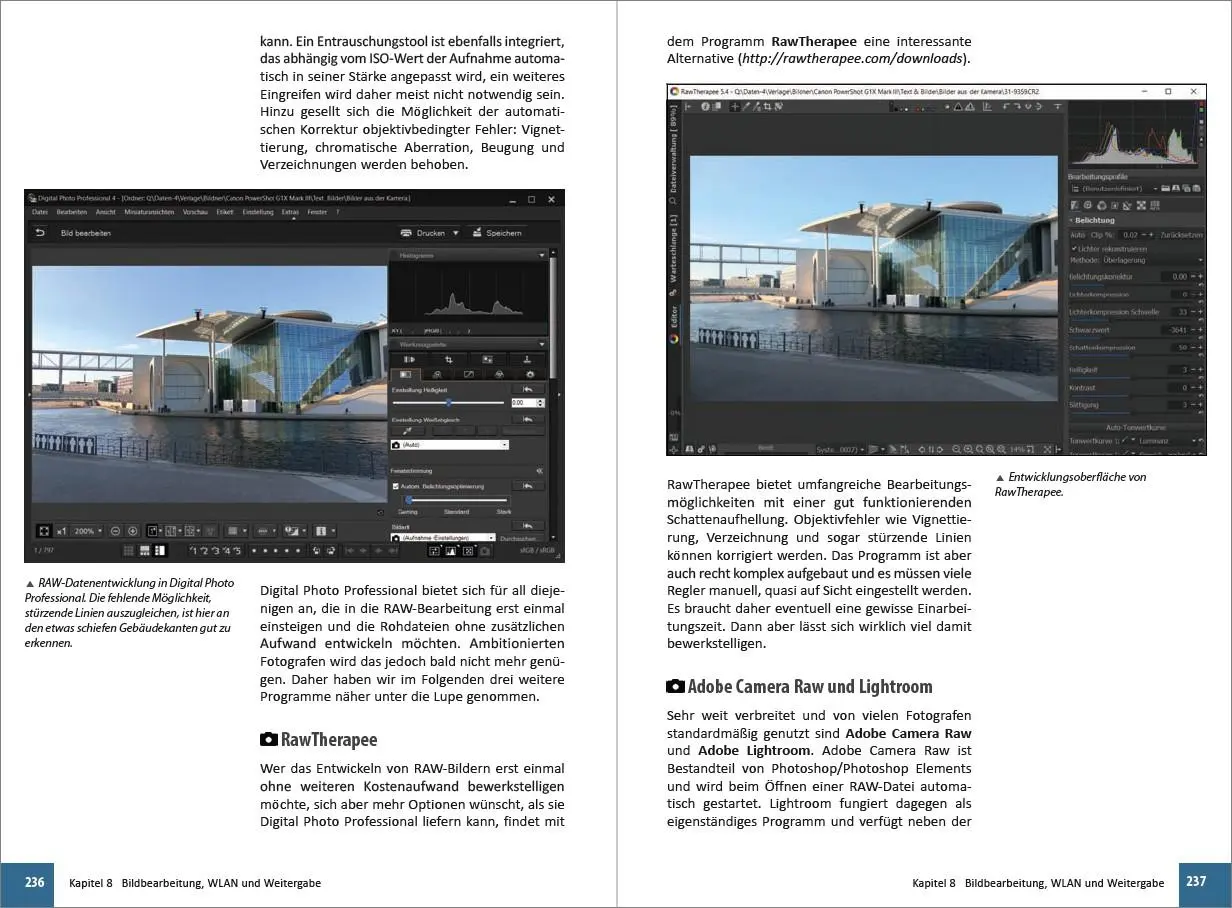Open the Extras menu
Image resolution: width=1232 pixels, height=908 pixels.
[290, 212]
